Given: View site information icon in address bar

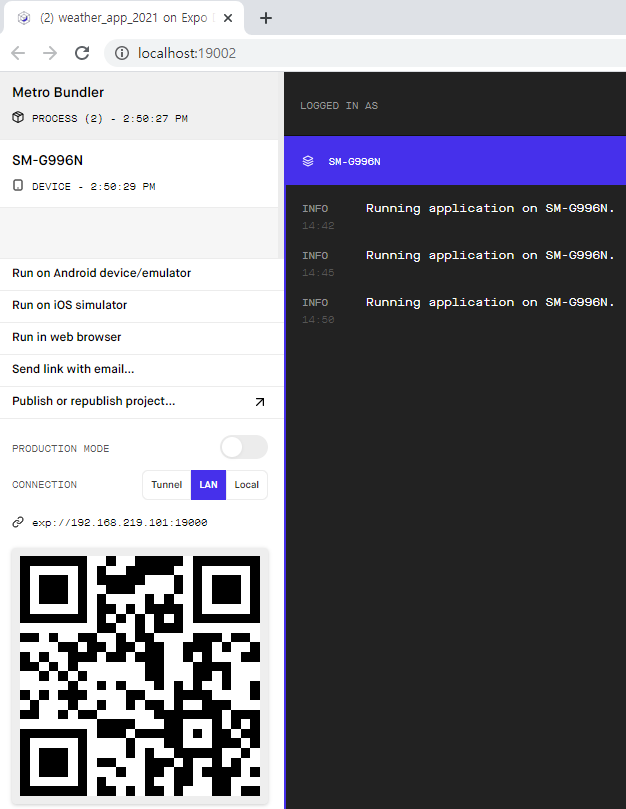Looking at the screenshot, I should point(122,53).
